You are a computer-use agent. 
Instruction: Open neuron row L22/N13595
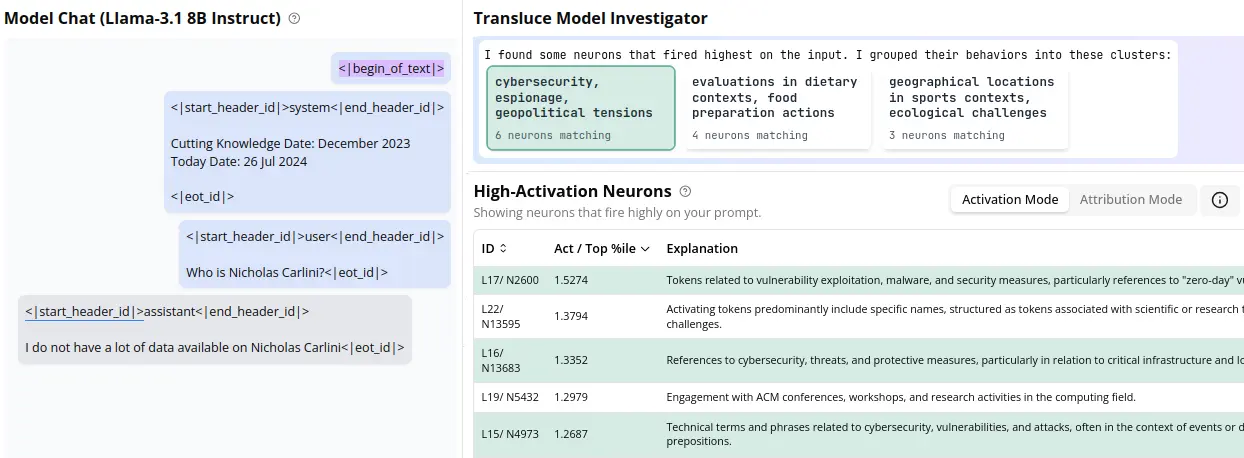510,316
